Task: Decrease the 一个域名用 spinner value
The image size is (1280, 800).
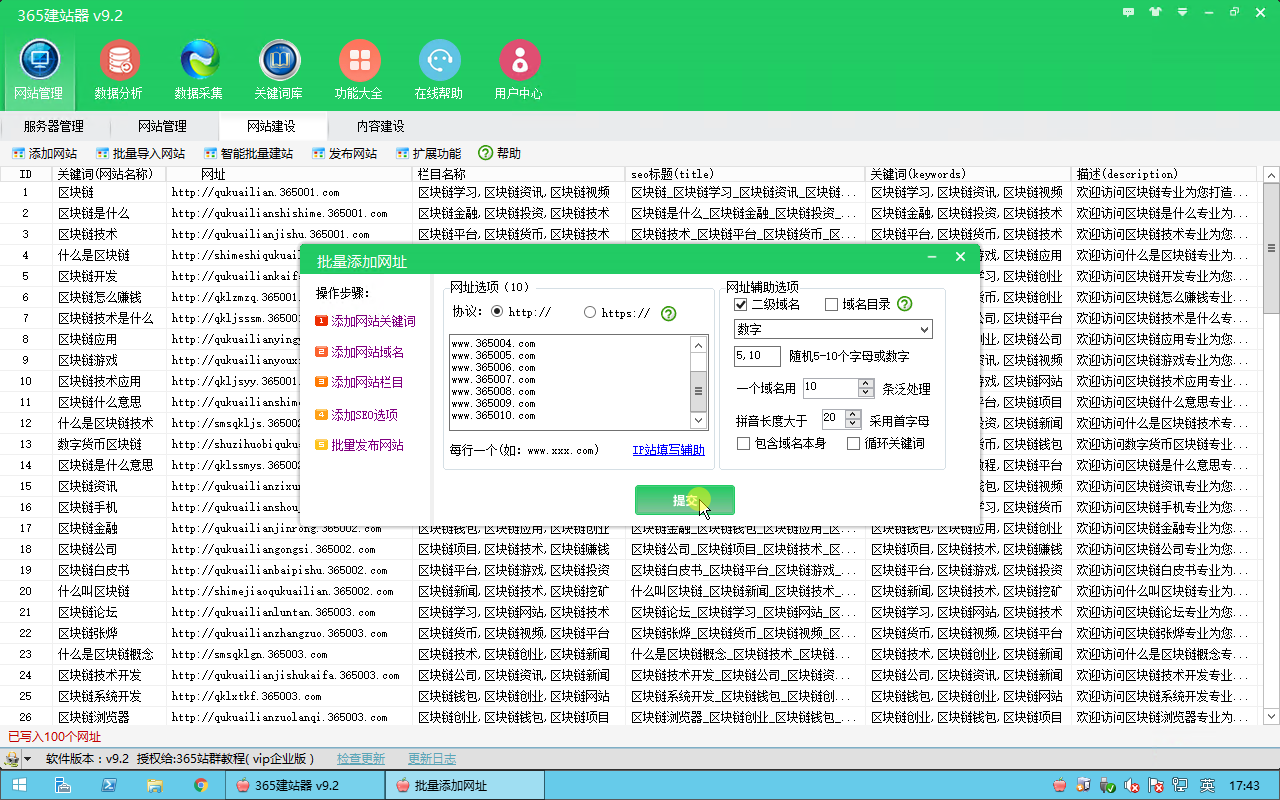Action: 868,392
